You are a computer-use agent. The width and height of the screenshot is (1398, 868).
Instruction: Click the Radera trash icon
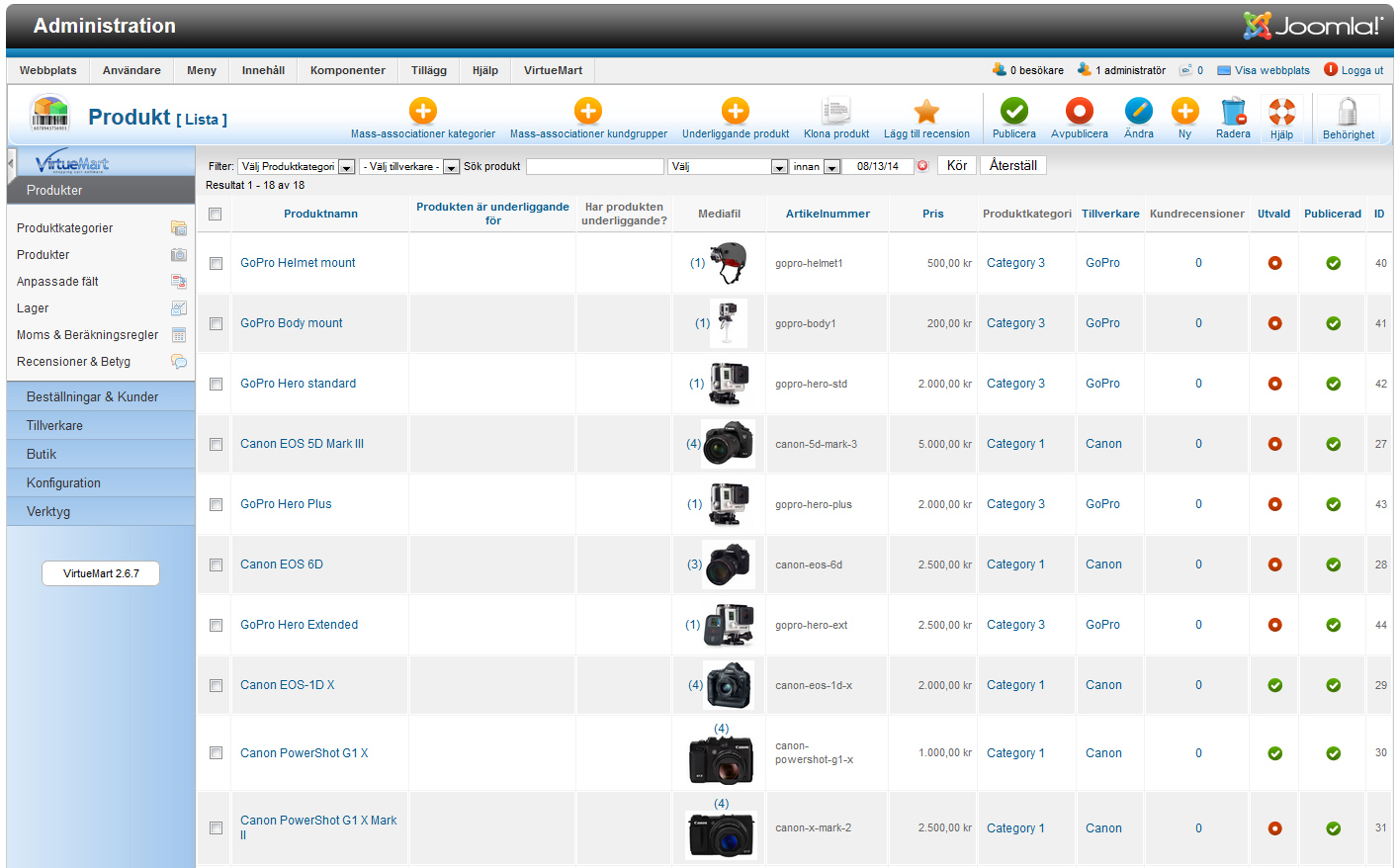(1233, 111)
